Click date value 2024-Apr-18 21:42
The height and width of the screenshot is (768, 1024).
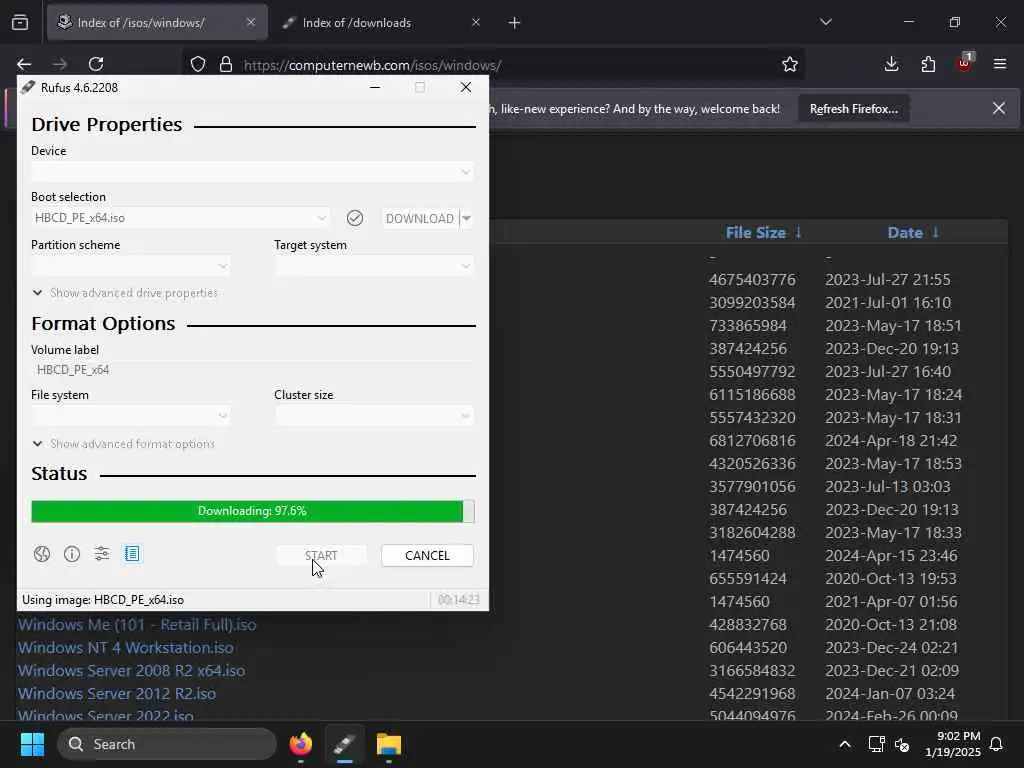click(x=891, y=441)
